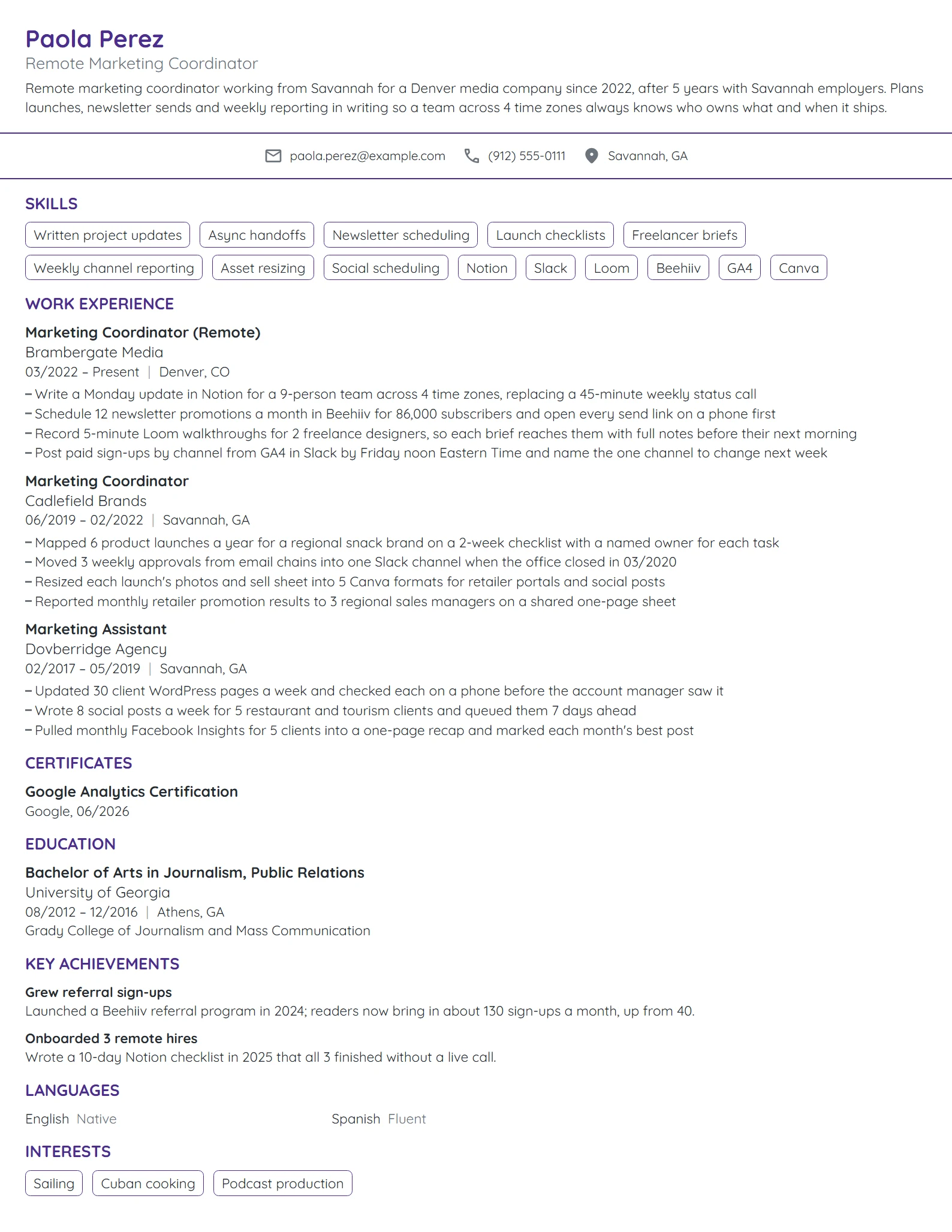Select the Async handoffs skill tag

click(x=257, y=235)
